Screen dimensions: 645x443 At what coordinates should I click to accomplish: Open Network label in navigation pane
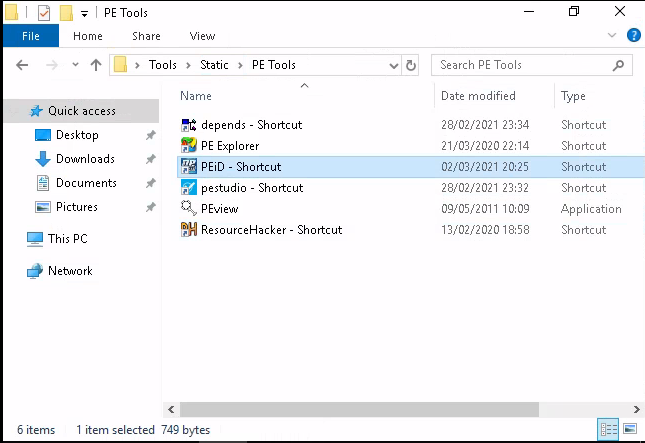click(x=70, y=271)
